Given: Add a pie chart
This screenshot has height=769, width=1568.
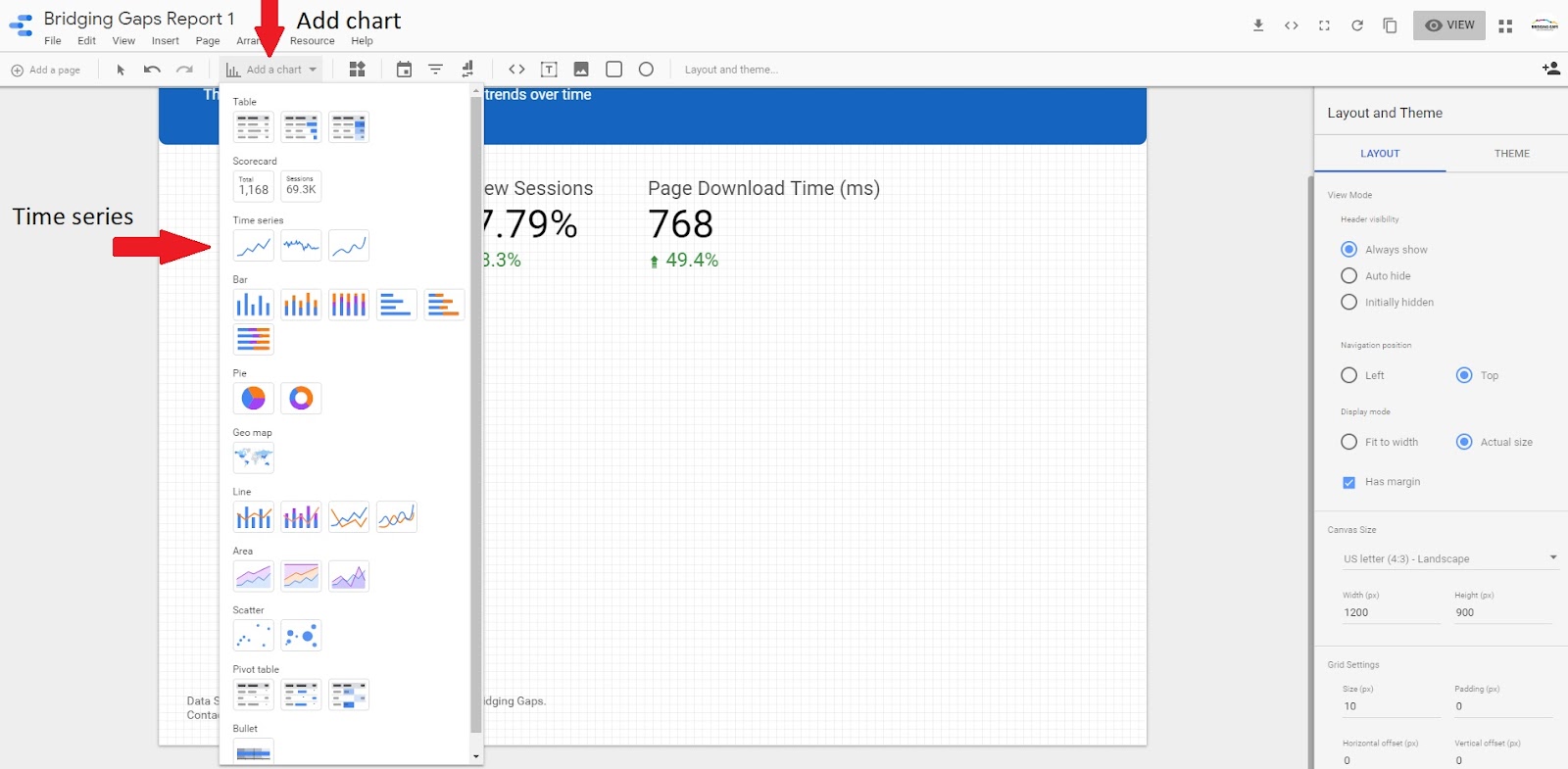Looking at the screenshot, I should pyautogui.click(x=253, y=398).
